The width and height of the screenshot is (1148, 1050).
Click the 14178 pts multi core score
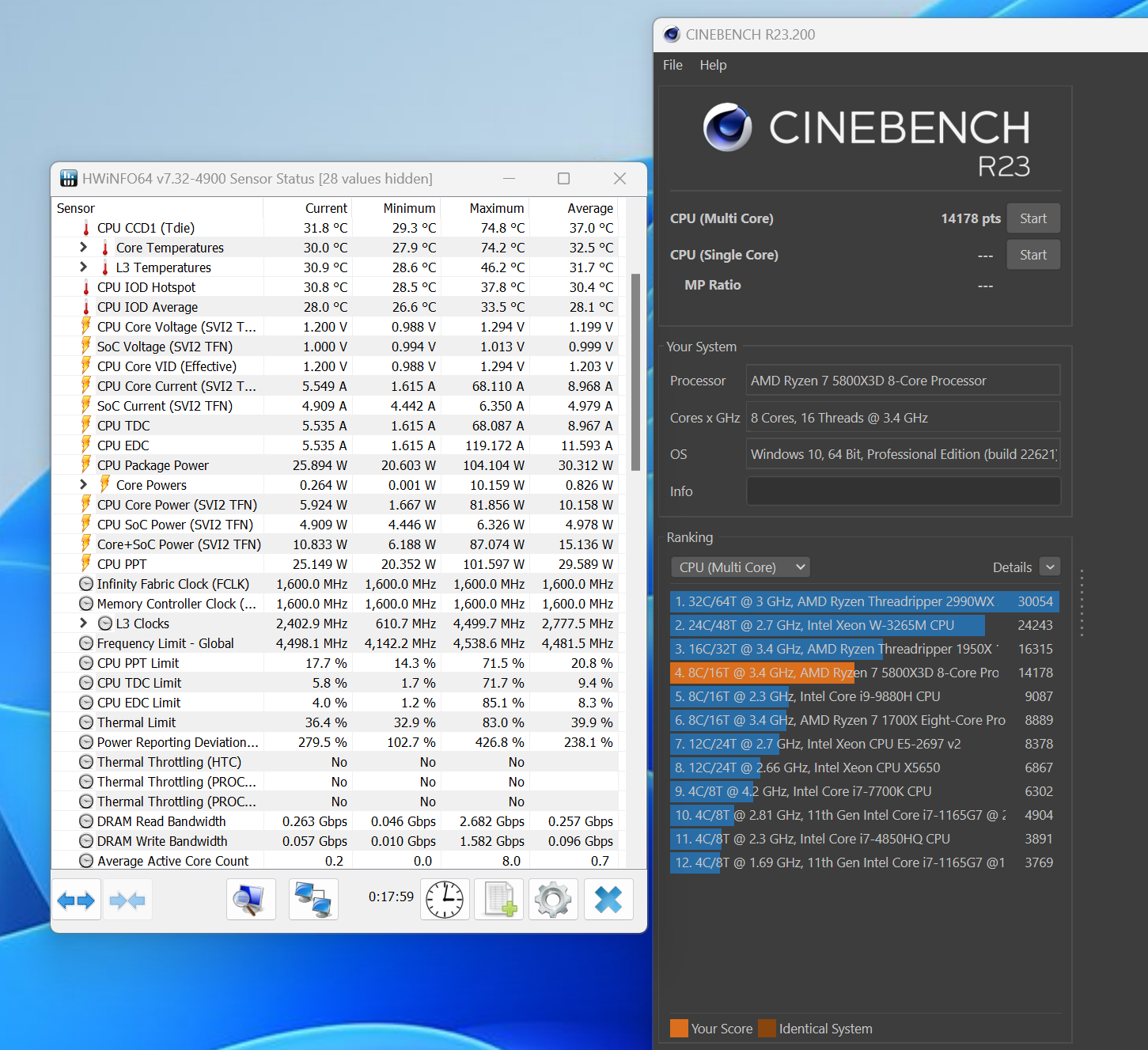pyautogui.click(x=971, y=218)
